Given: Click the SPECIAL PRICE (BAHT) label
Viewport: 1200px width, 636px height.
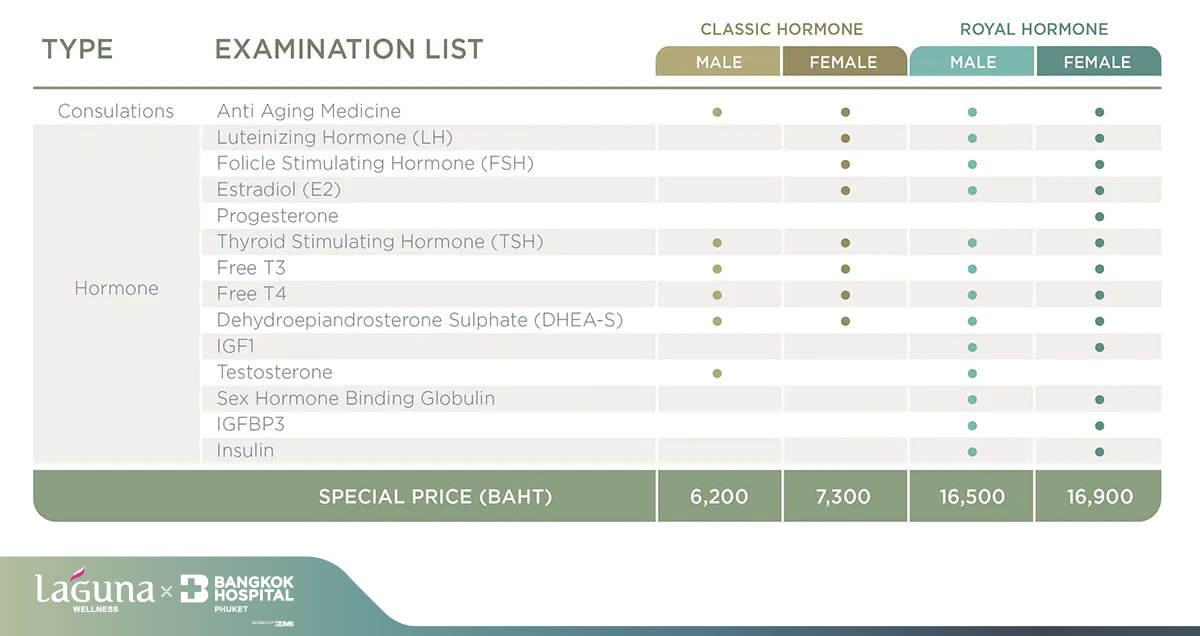Looking at the screenshot, I should click(435, 496).
